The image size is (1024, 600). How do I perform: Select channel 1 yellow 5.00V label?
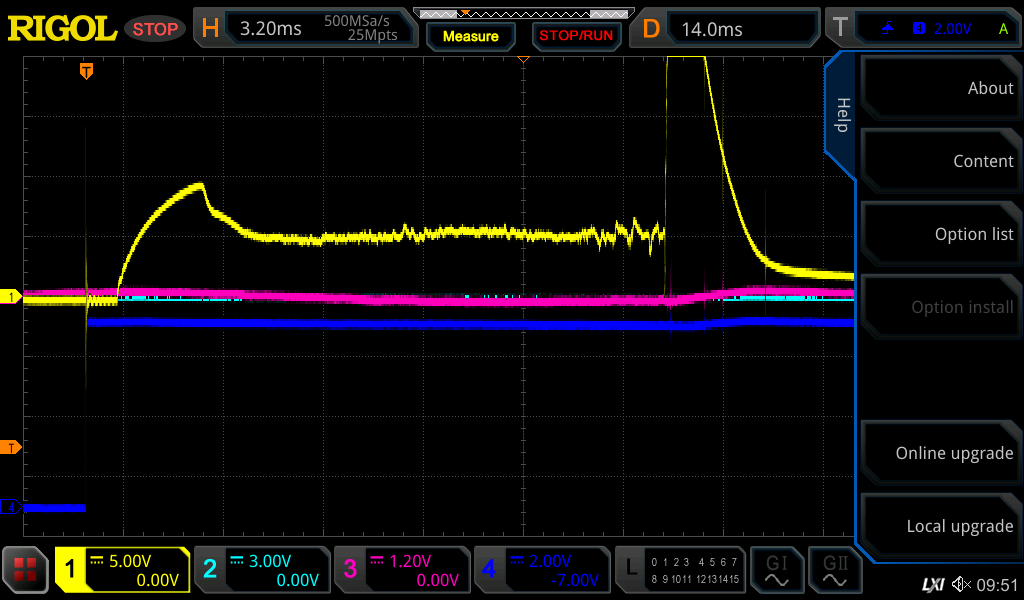122,571
